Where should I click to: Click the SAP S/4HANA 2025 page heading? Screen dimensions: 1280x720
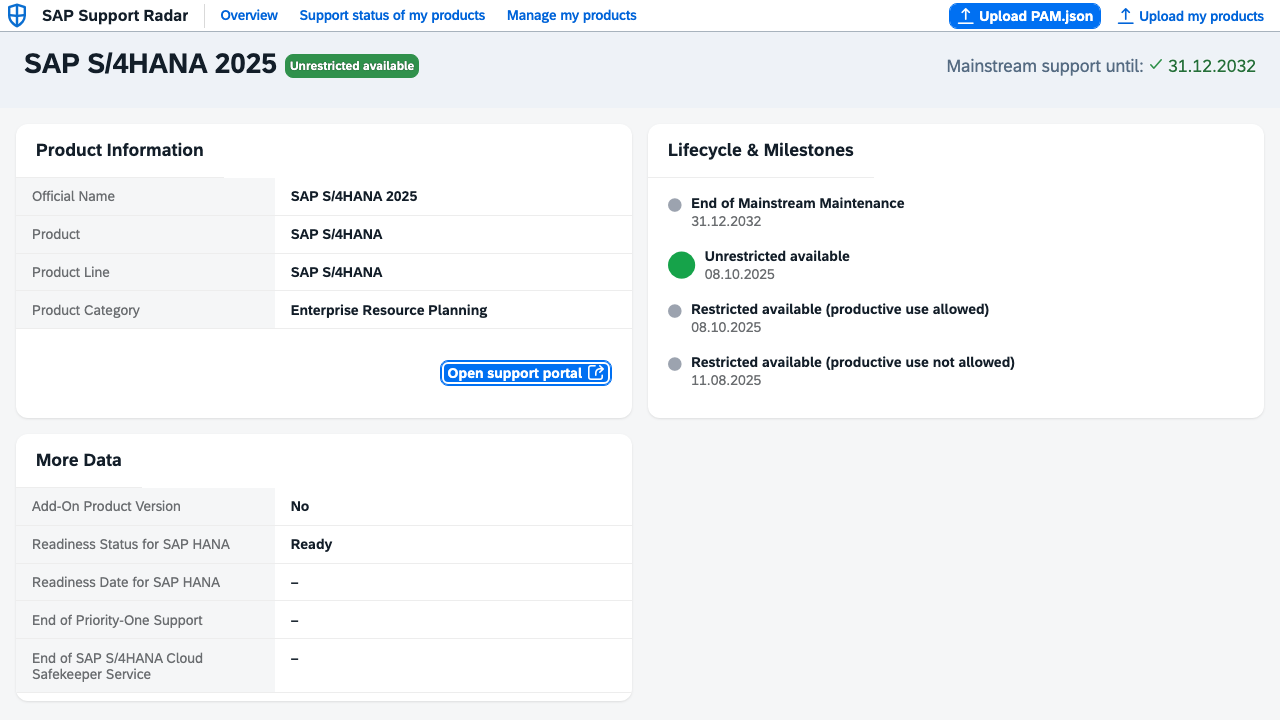pos(150,64)
